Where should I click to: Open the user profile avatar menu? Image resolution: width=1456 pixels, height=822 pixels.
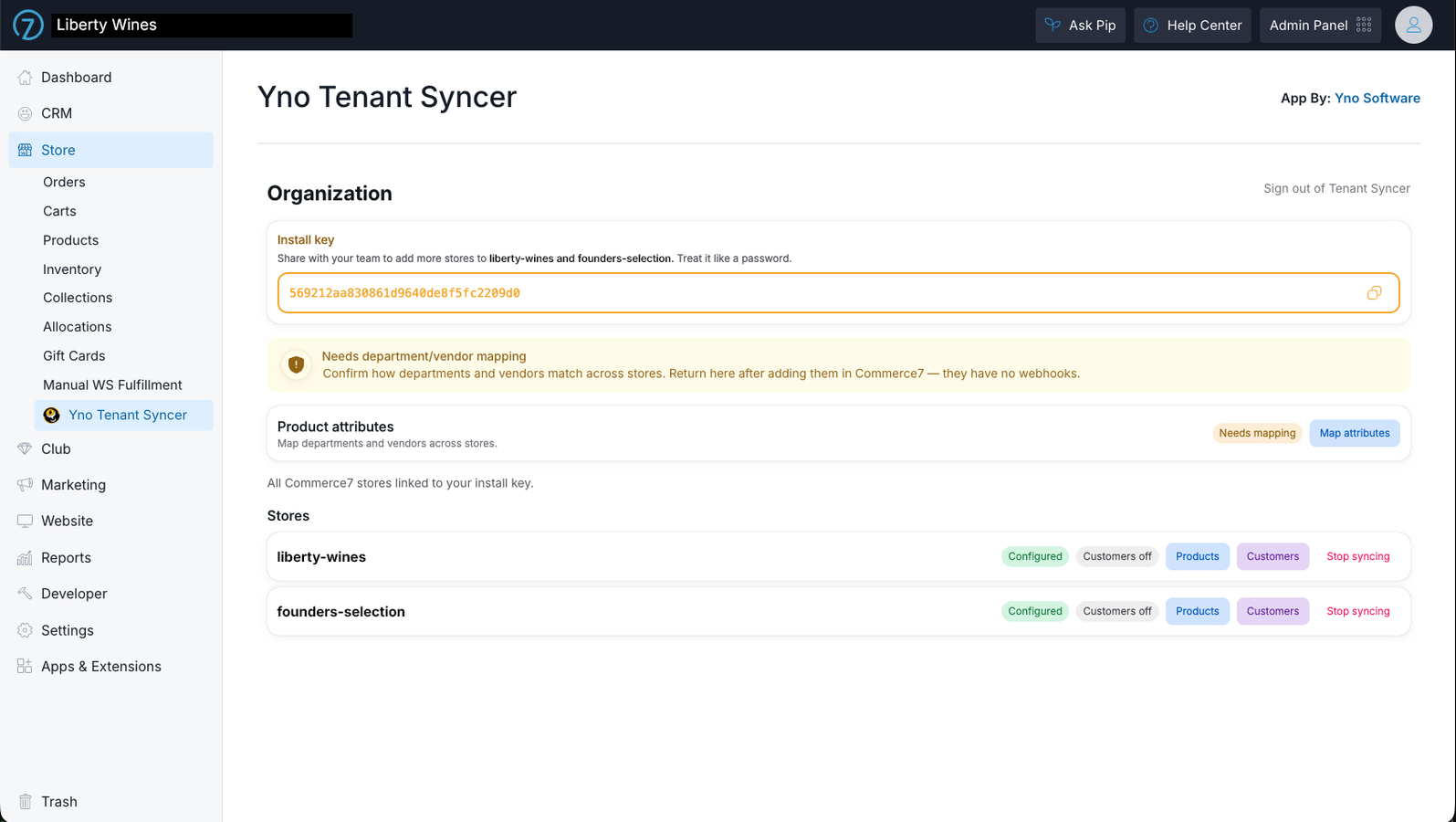tap(1413, 25)
